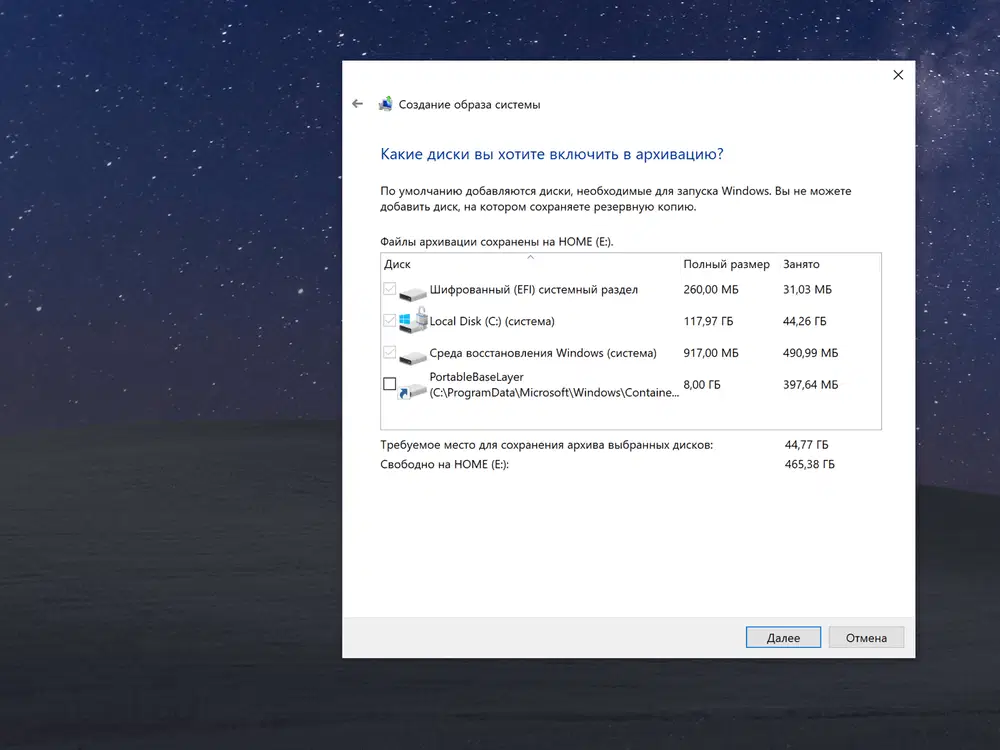Click the label Требуемое место для сохранения архива
Screen dimensions: 1000x750
tap(547, 445)
